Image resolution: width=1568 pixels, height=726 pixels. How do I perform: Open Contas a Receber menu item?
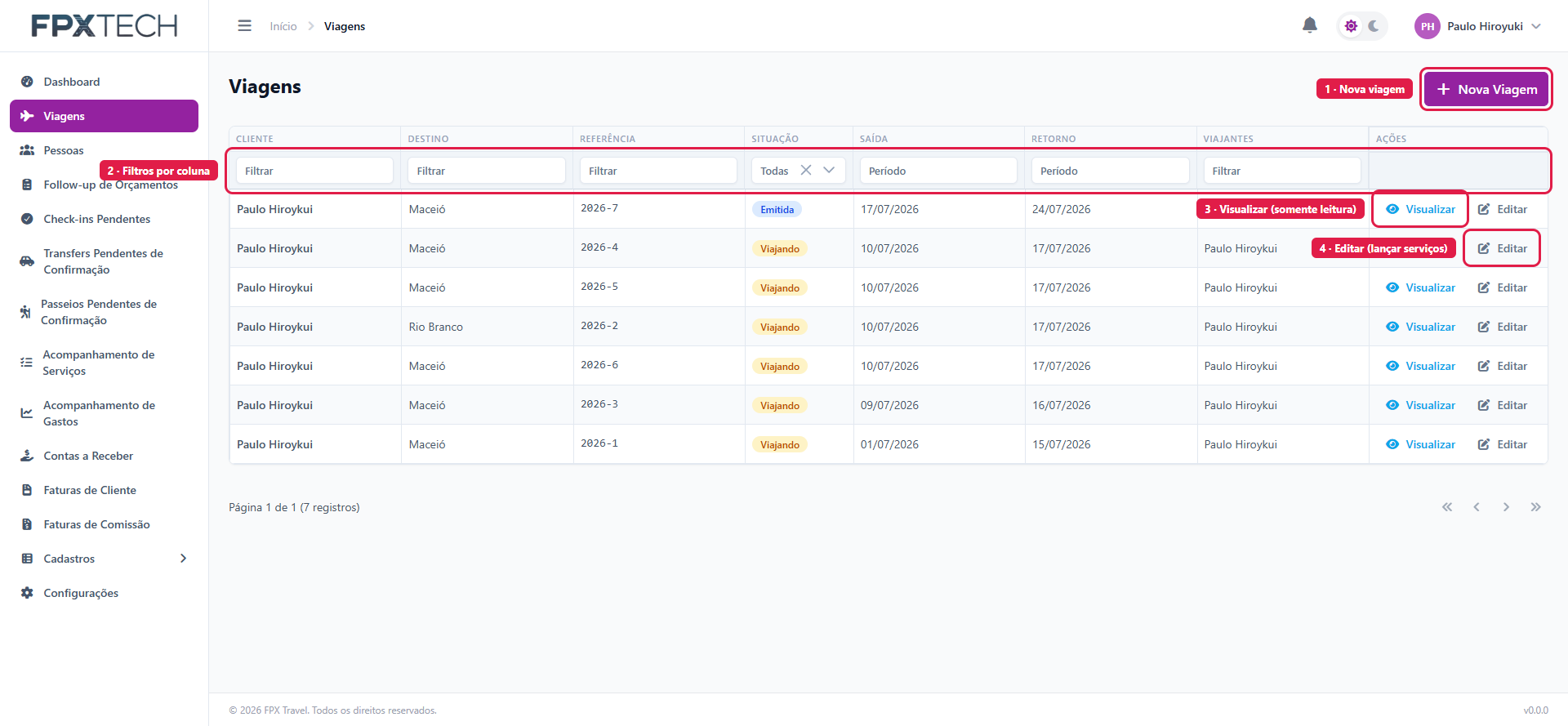[x=104, y=456]
